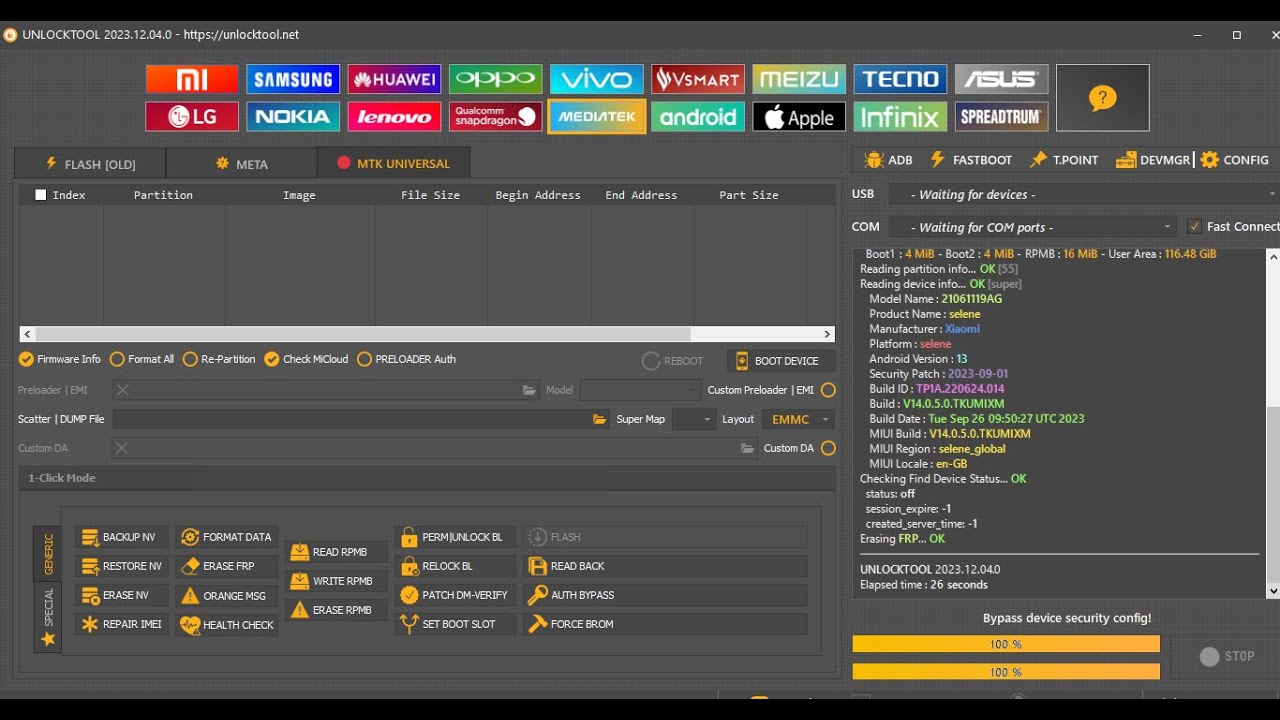Click the AUTH BYPASS button
The image size is (1280, 720).
click(665, 595)
